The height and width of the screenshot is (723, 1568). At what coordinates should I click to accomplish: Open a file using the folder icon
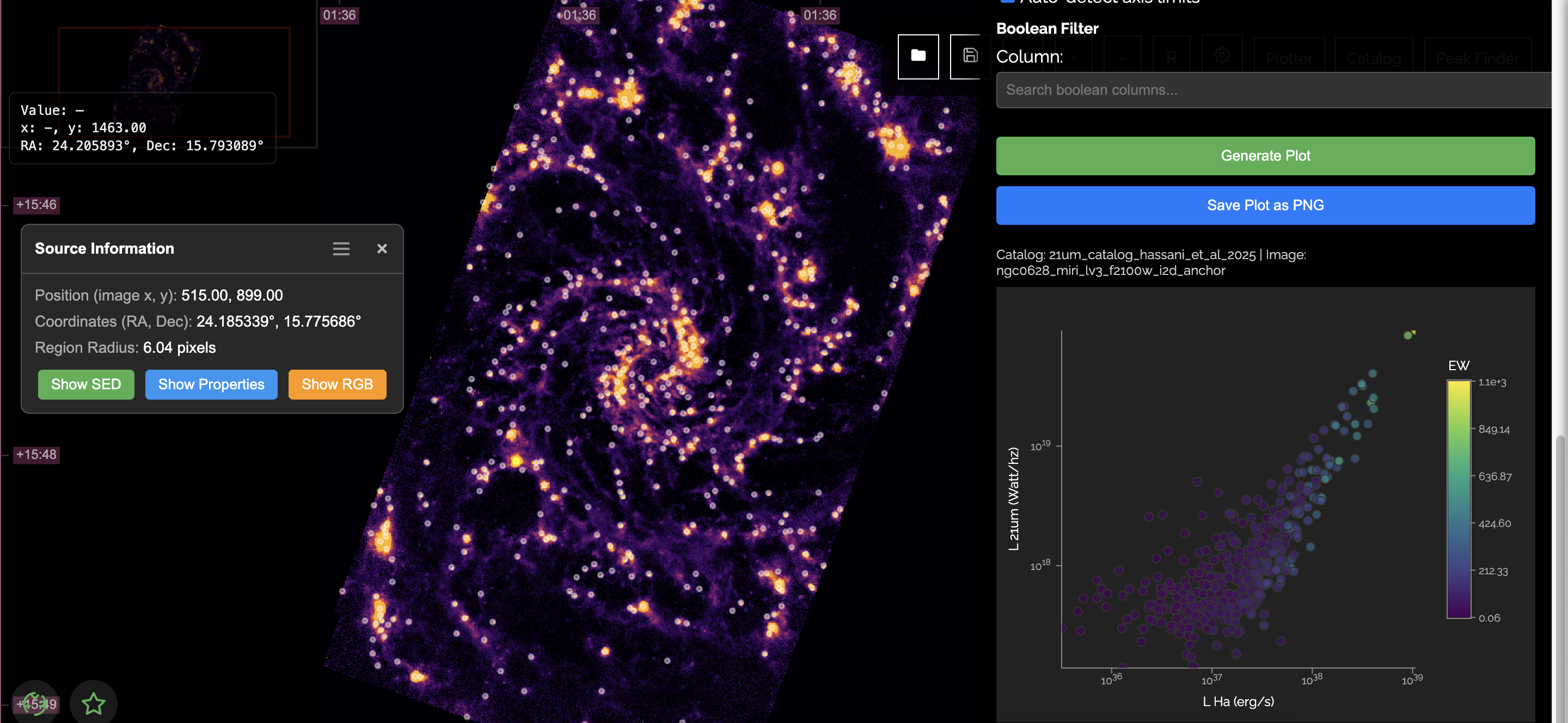point(918,57)
